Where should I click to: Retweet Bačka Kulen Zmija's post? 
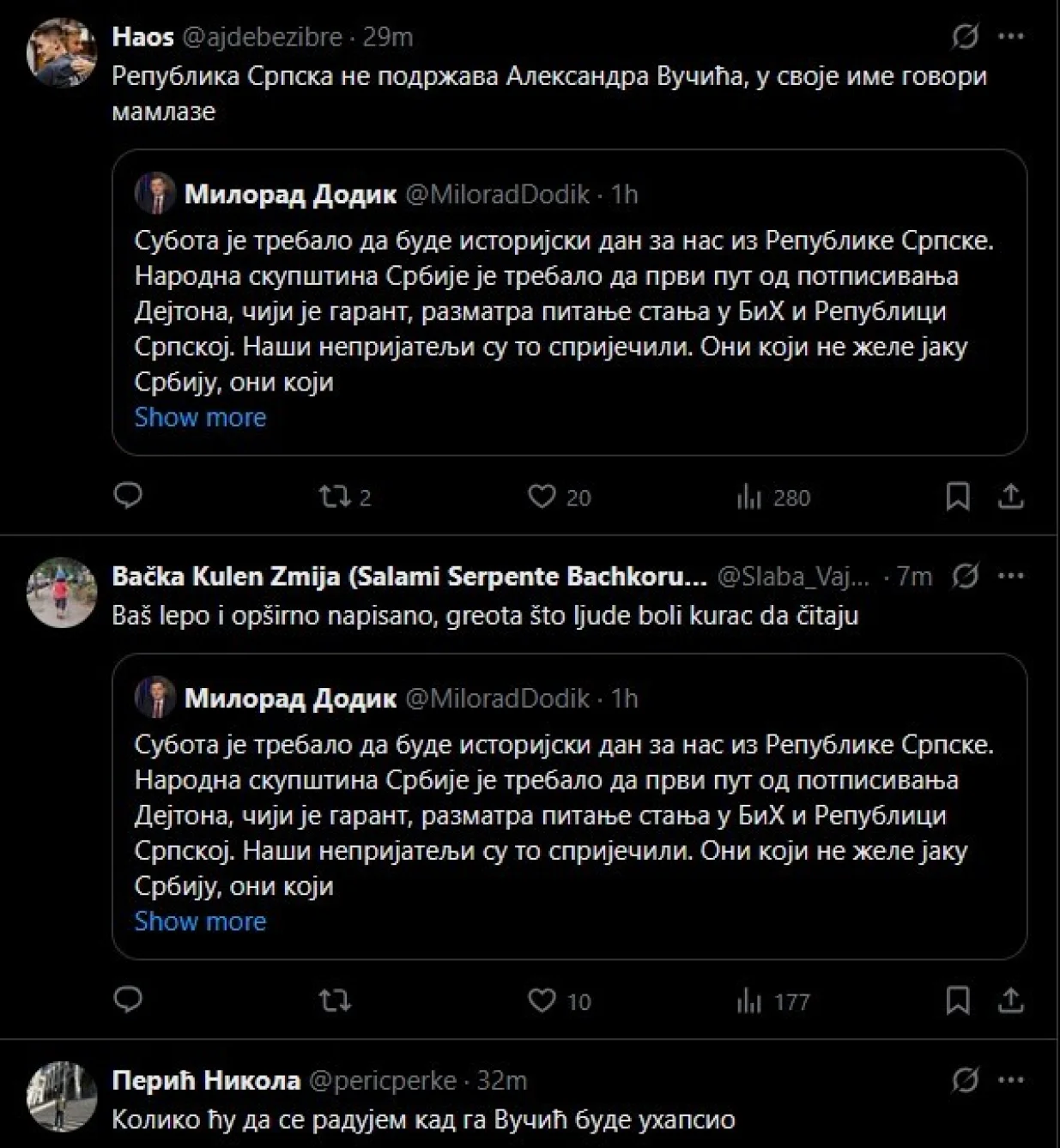coord(335,1000)
